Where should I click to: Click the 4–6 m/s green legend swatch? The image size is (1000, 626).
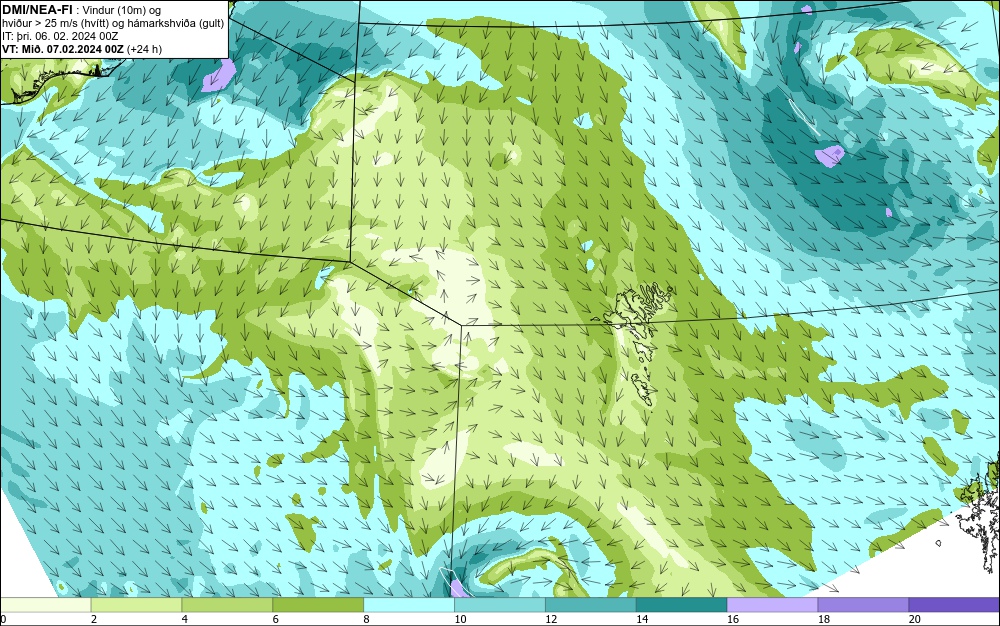227,604
